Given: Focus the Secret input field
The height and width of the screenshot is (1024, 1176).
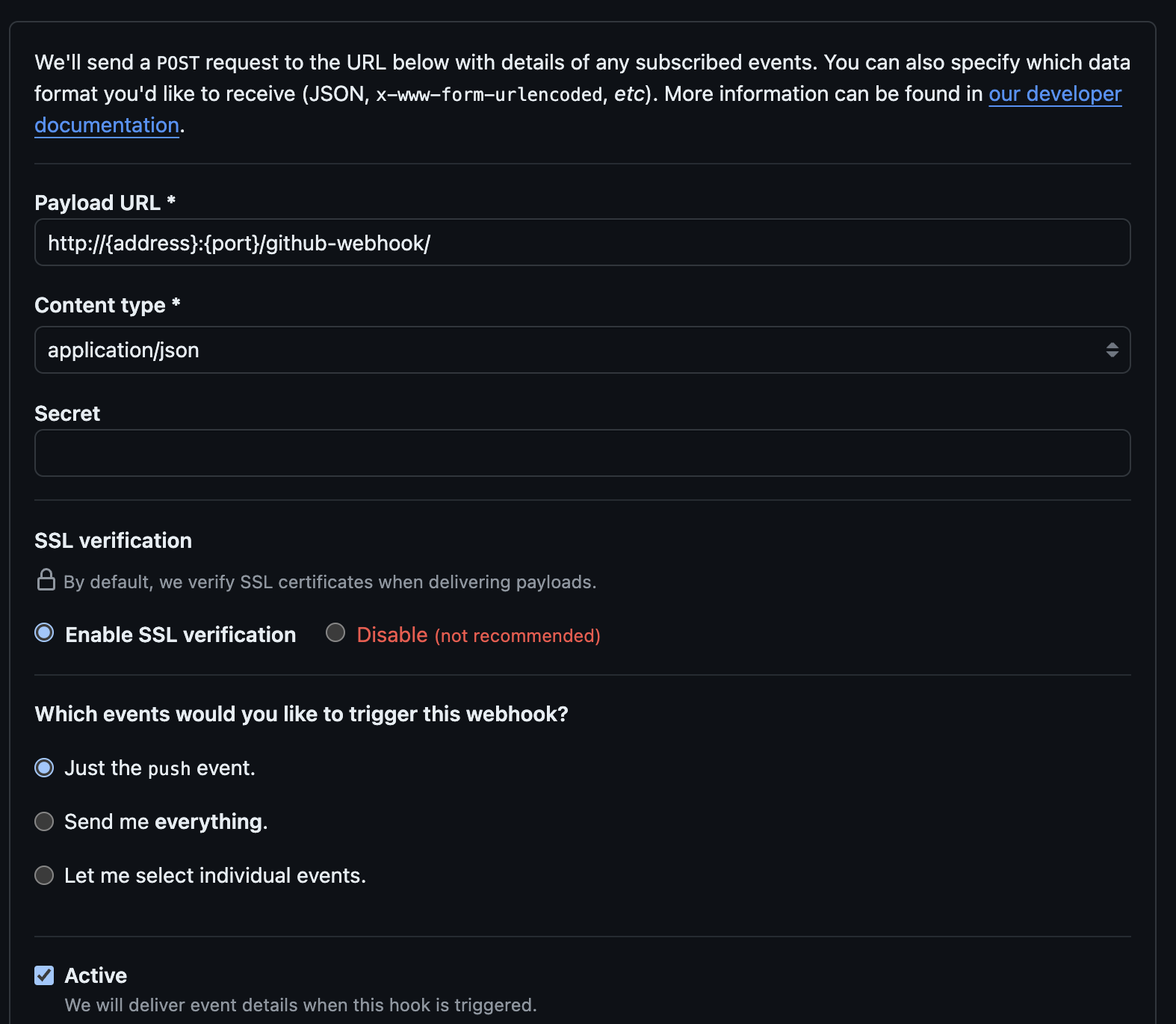Looking at the screenshot, I should point(582,453).
